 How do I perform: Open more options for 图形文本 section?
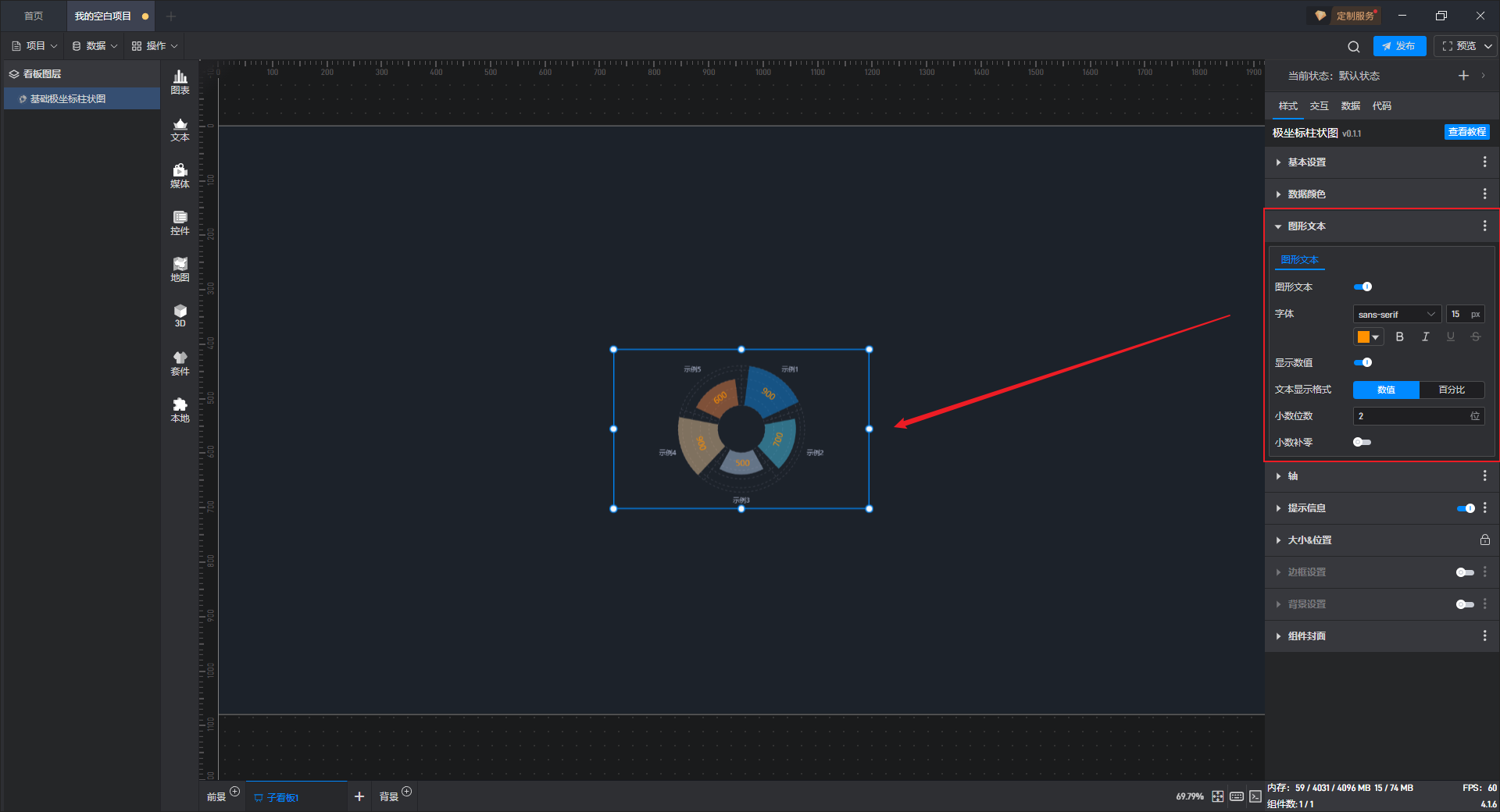coord(1484,226)
